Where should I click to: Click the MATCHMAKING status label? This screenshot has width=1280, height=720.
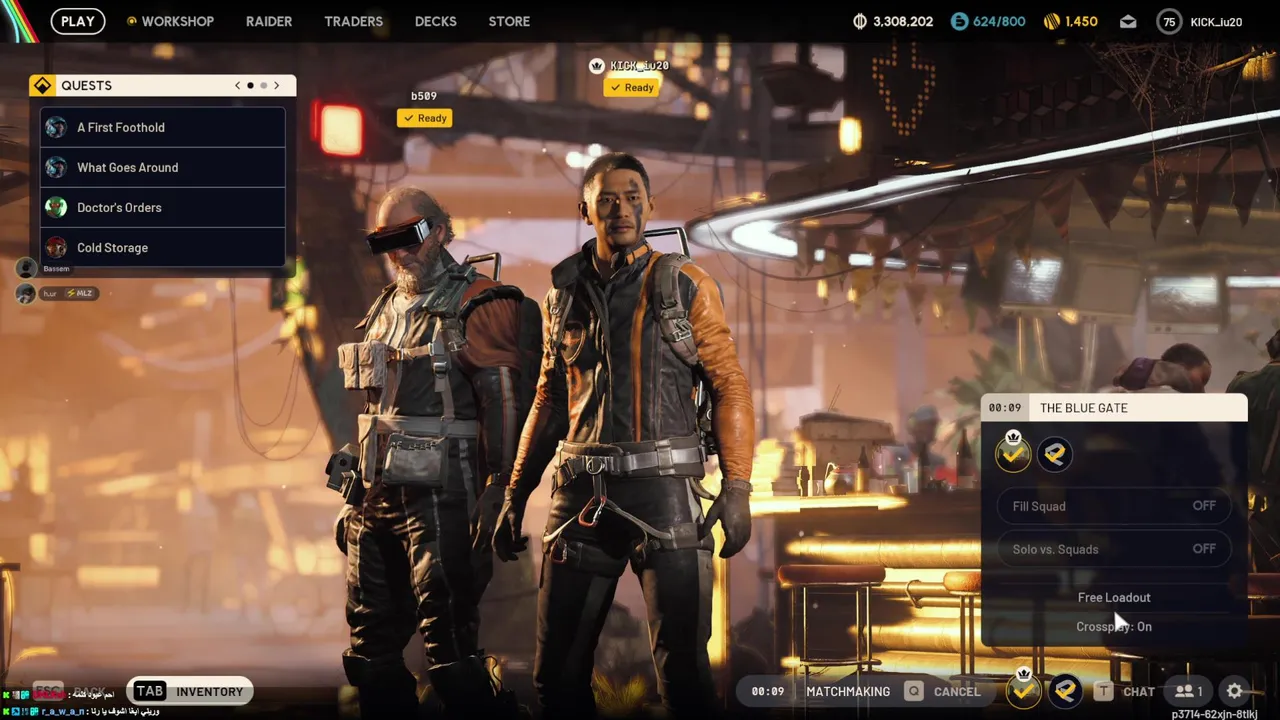click(848, 691)
